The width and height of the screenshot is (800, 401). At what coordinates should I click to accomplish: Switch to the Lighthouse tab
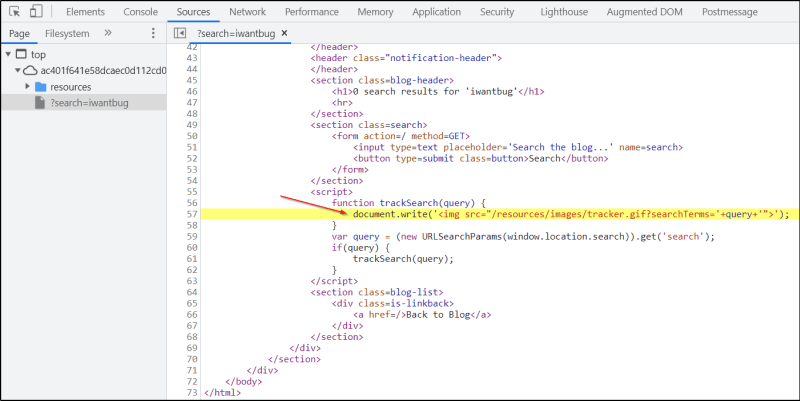click(564, 12)
